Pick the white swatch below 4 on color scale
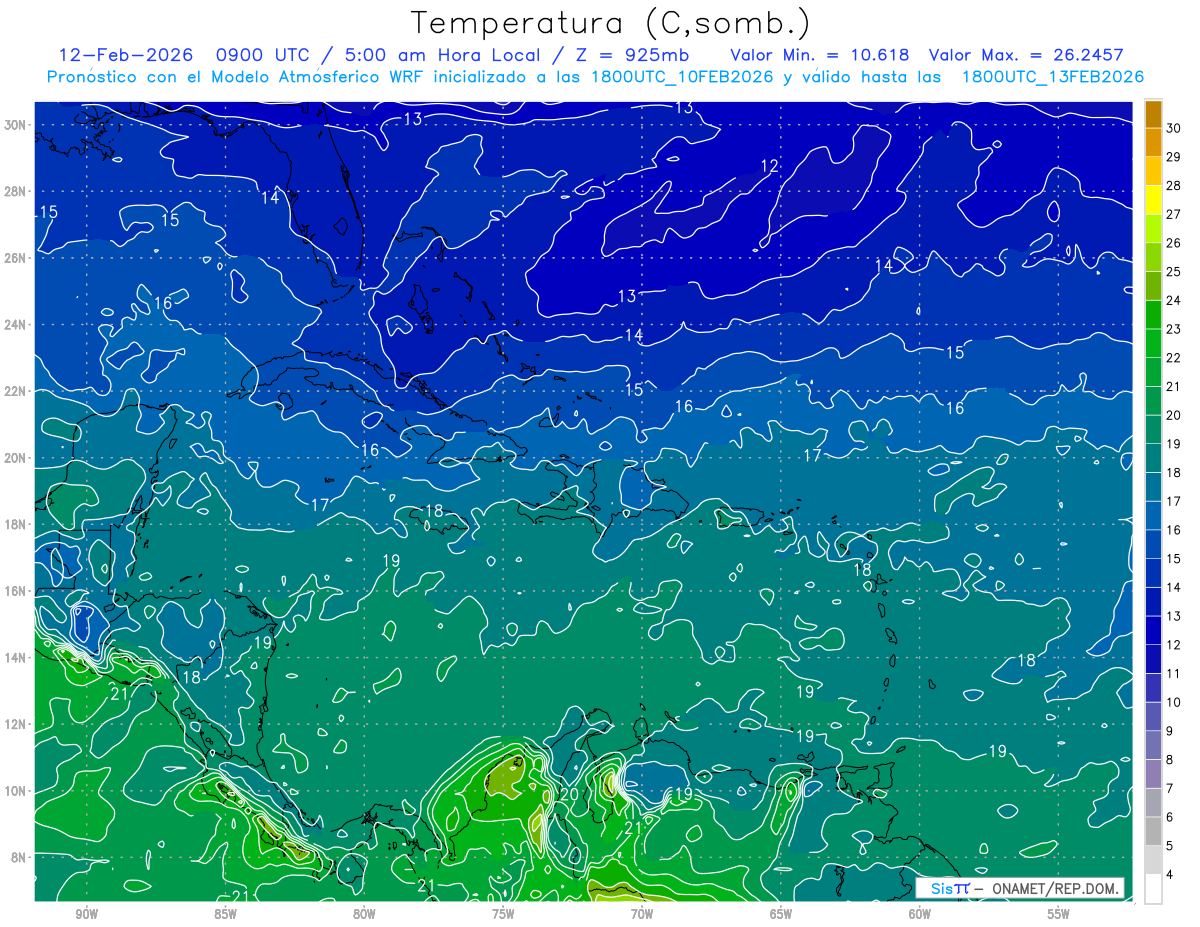Image resolution: width=1200 pixels, height=927 pixels. (1154, 889)
